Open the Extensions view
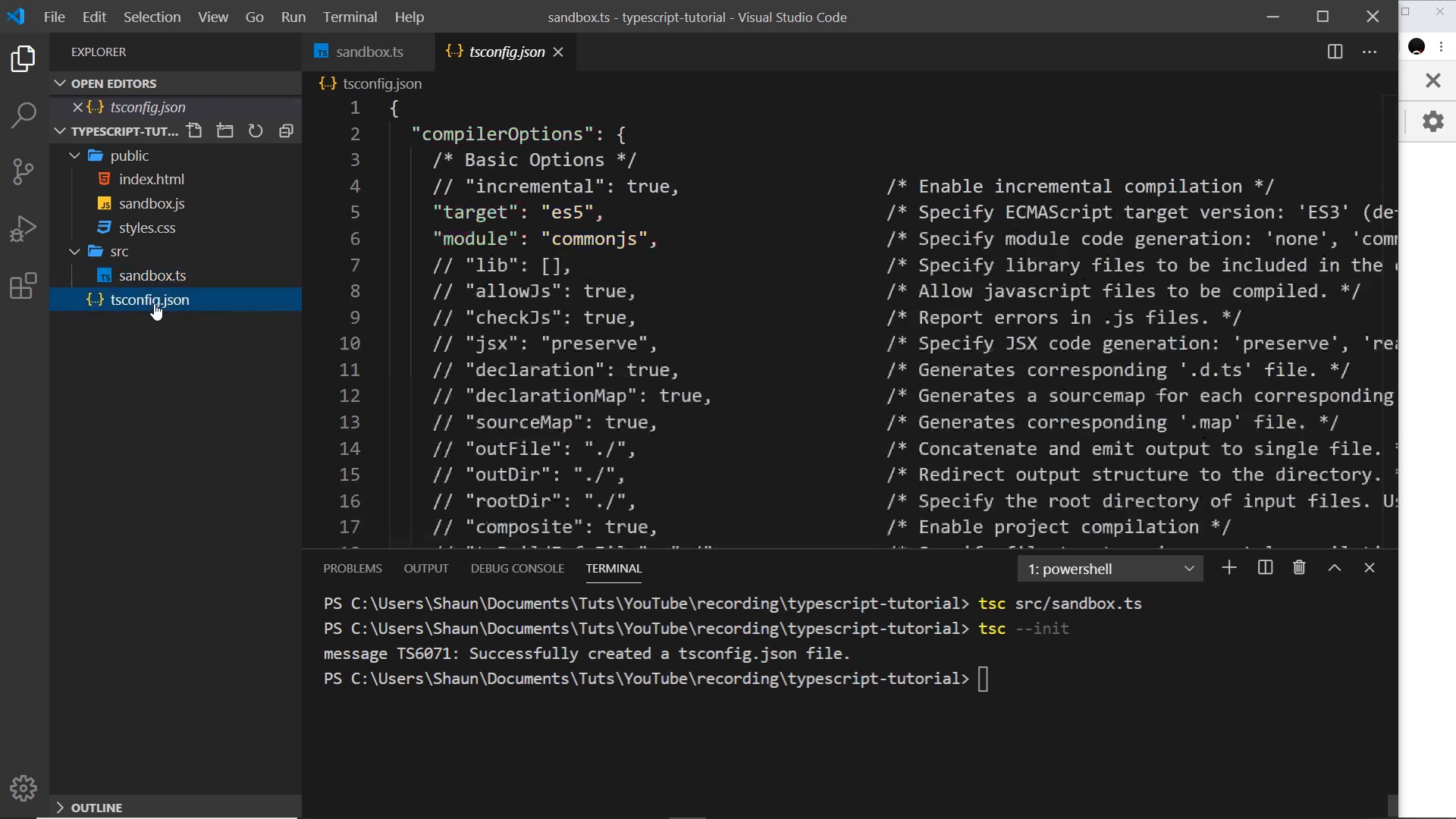The width and height of the screenshot is (1456, 819). (24, 285)
